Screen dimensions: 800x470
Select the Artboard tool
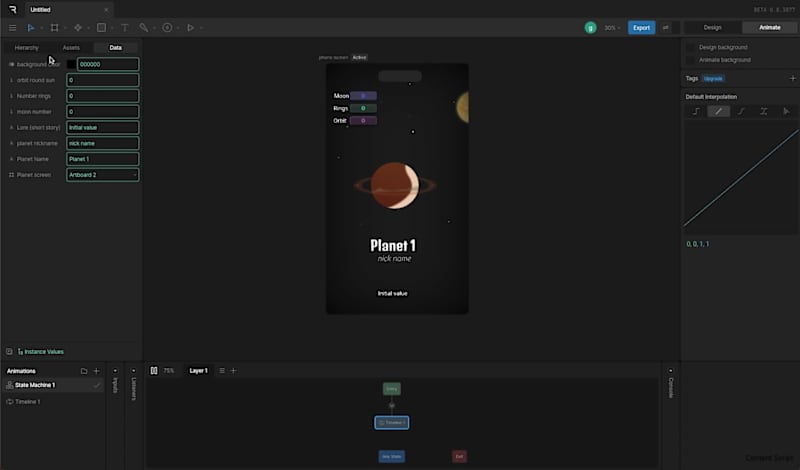point(54,28)
